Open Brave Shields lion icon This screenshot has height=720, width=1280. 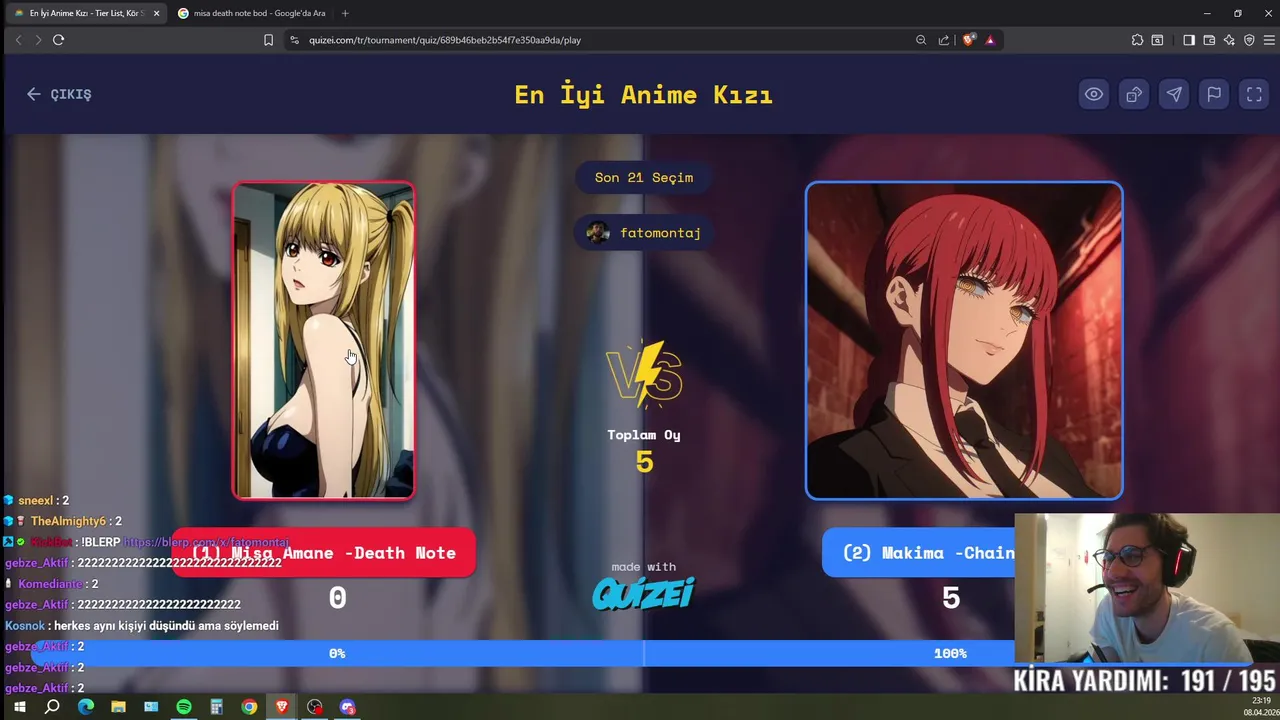(968, 40)
